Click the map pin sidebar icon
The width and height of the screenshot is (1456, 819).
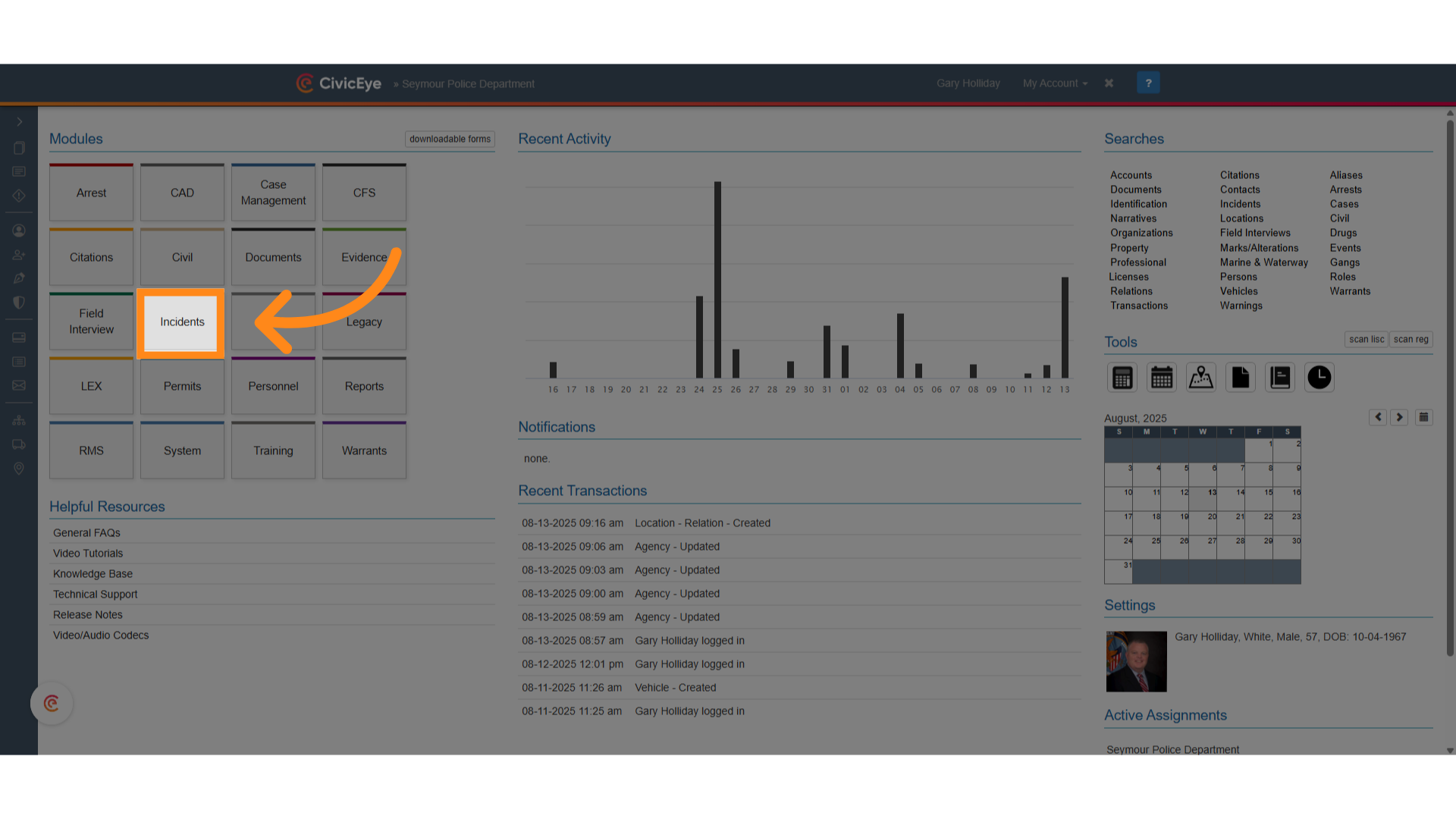(x=19, y=469)
